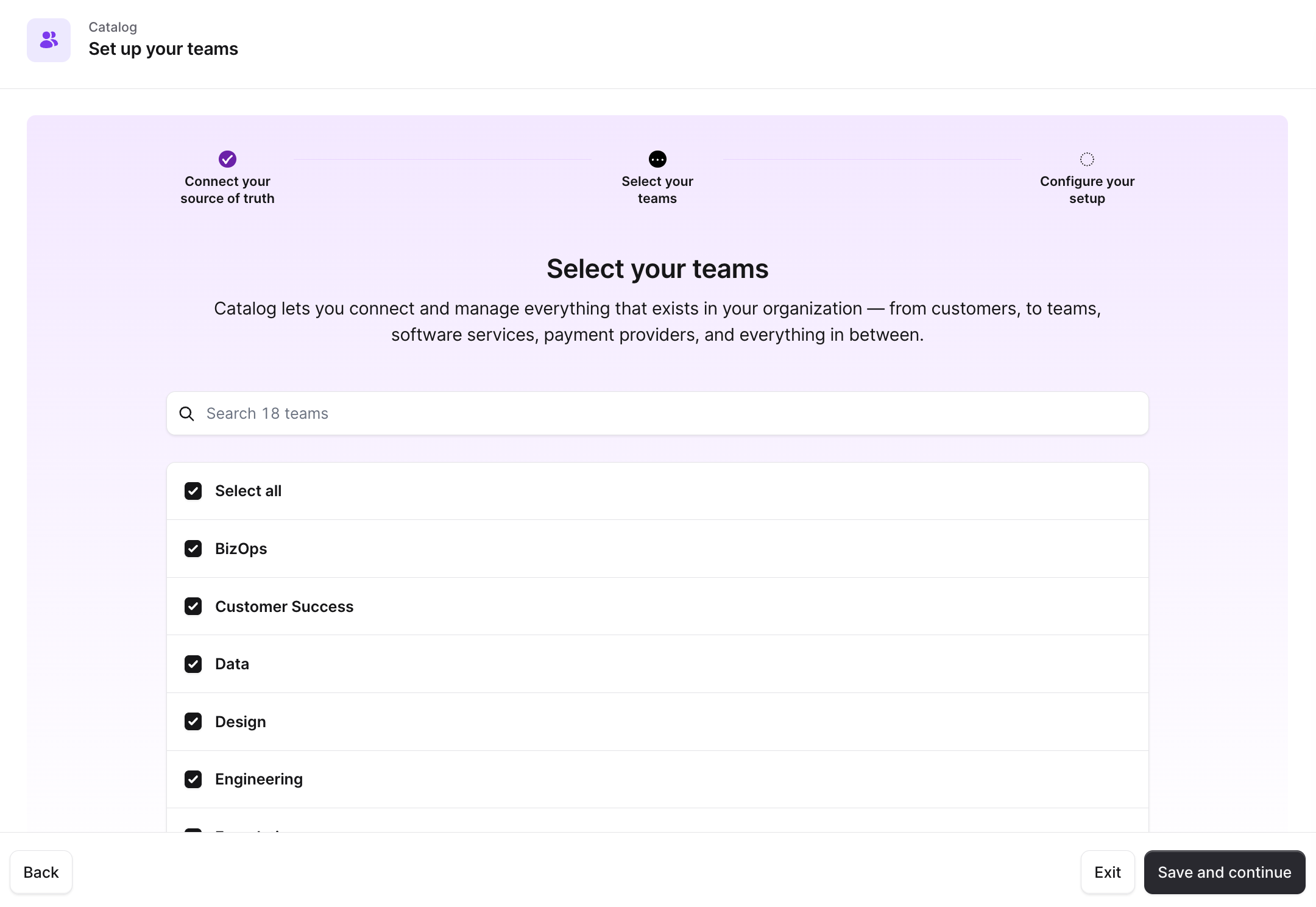The height and width of the screenshot is (907, 1316).
Task: Click the magnifying glass search icon
Action: [186, 414]
